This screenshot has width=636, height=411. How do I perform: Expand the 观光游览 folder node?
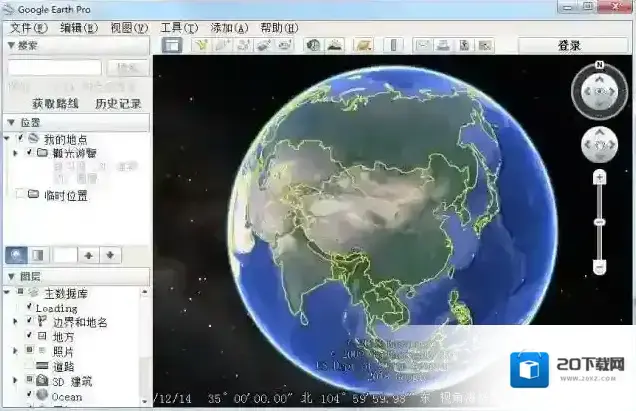(x=15, y=153)
